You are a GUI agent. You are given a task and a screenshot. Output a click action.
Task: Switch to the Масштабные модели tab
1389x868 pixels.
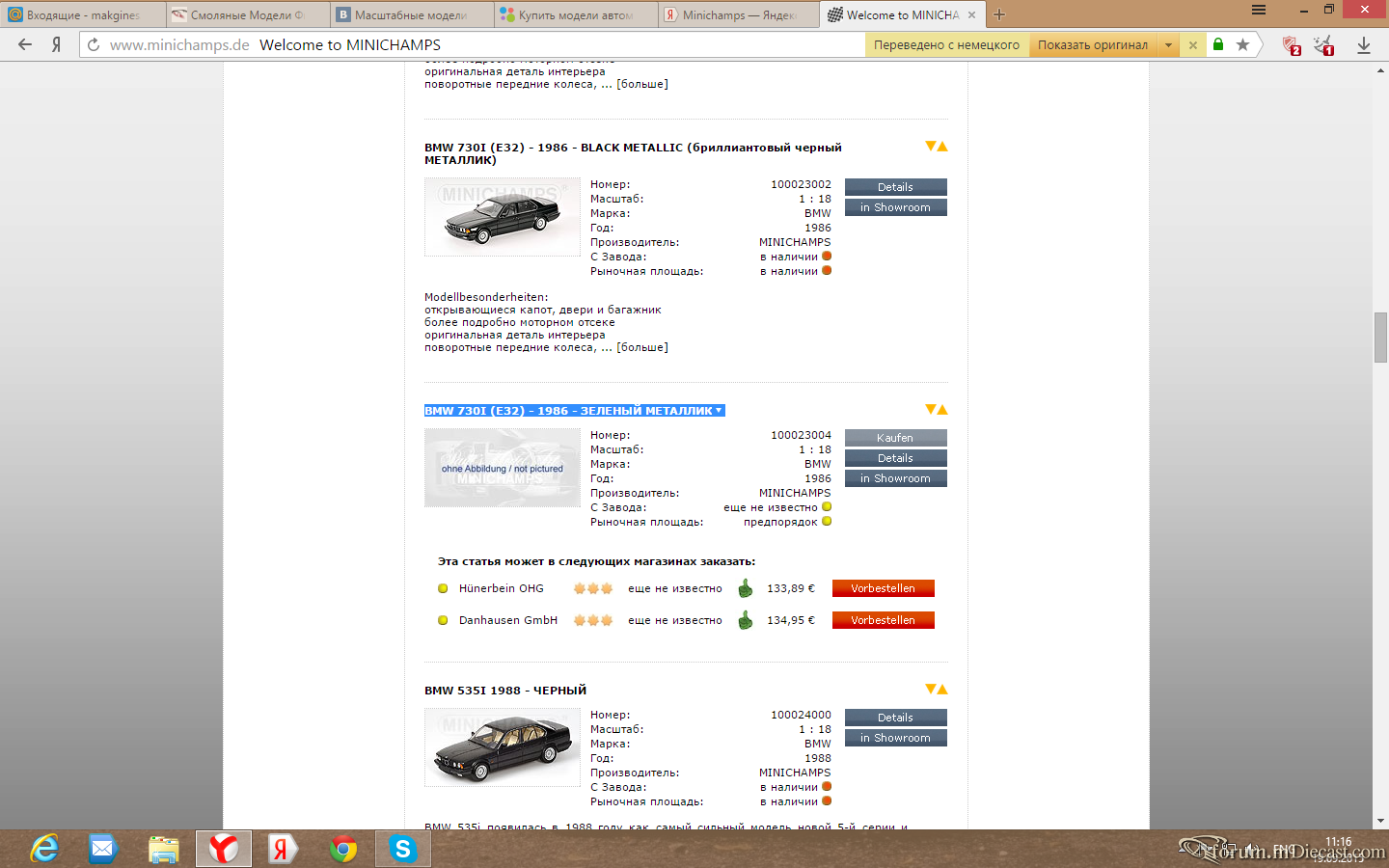410,14
